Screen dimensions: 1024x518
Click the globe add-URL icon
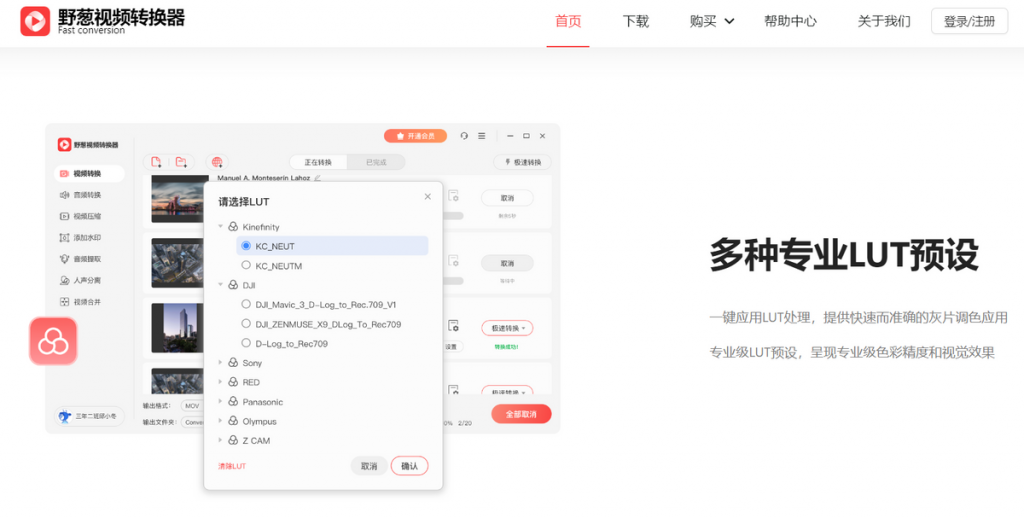click(x=217, y=162)
